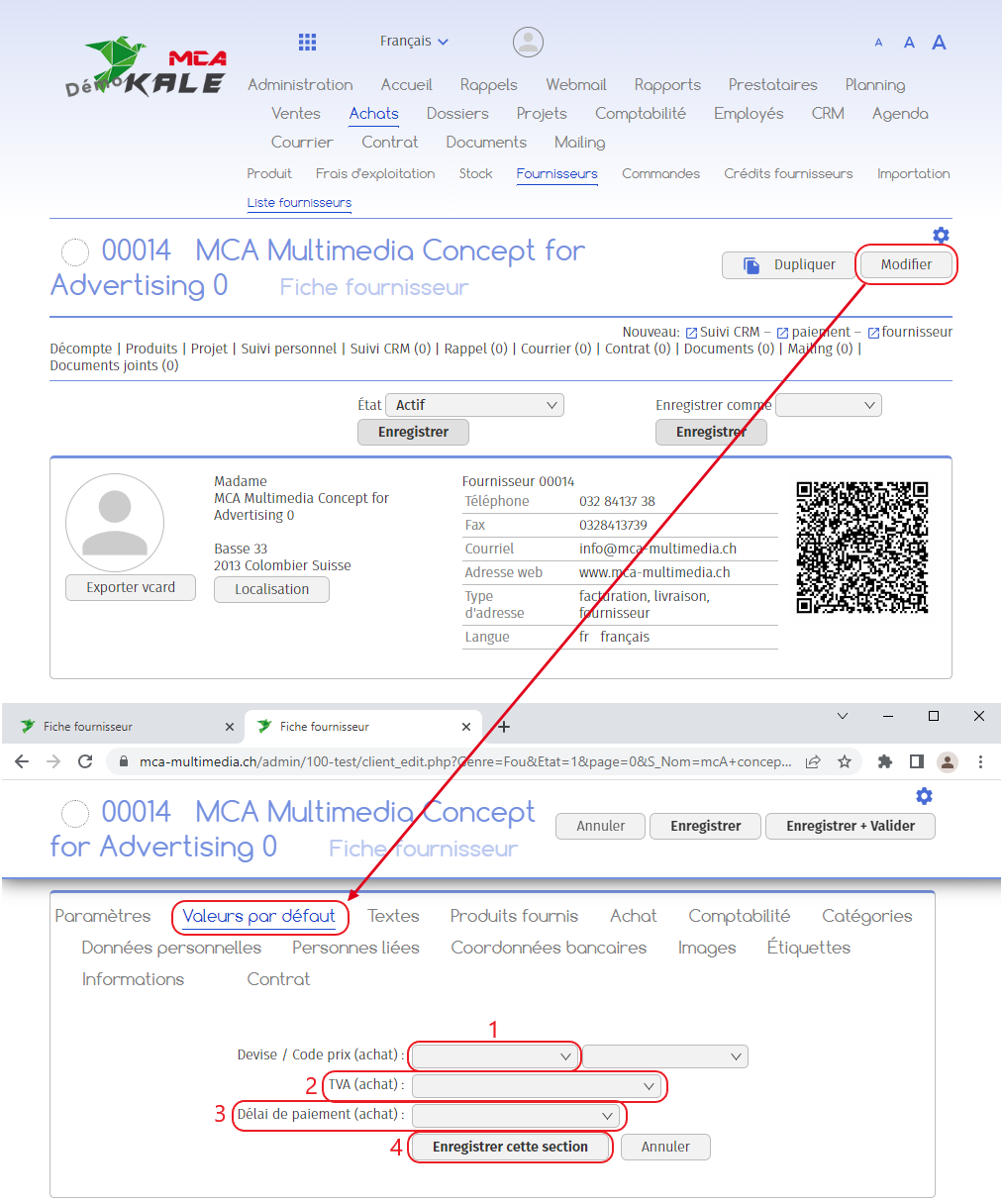Screen dimensions: 1002x1204
Task: Open the Délai de paiement dropdown
Action: [515, 1116]
